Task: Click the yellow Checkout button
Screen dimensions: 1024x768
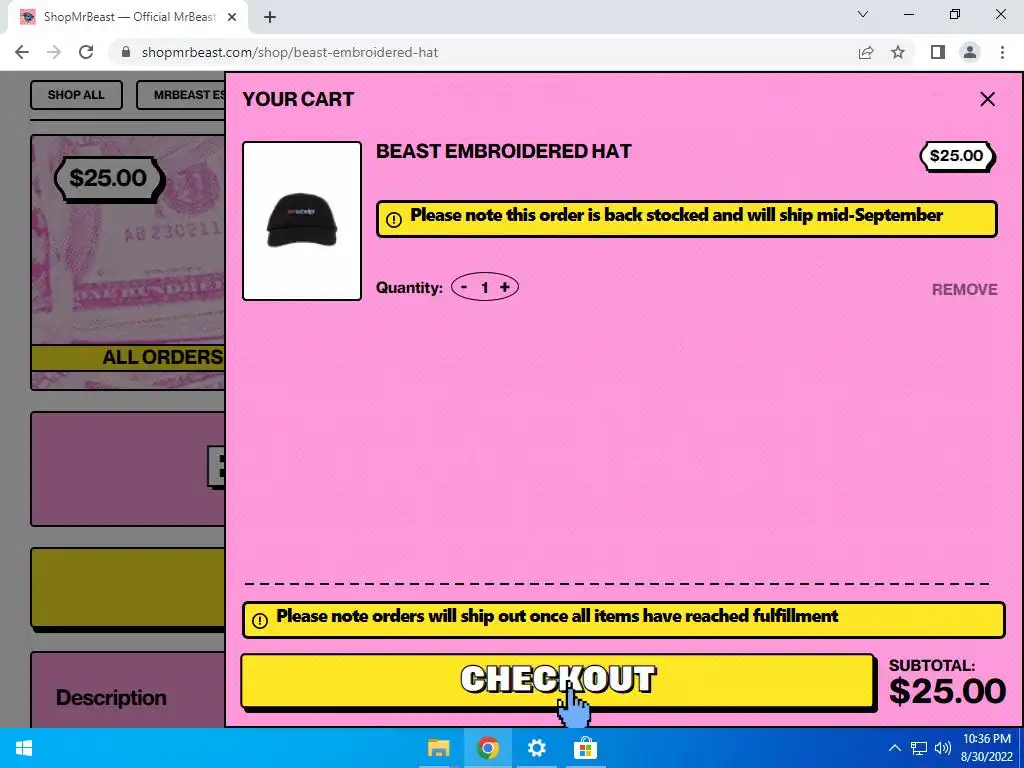Action: tap(558, 680)
